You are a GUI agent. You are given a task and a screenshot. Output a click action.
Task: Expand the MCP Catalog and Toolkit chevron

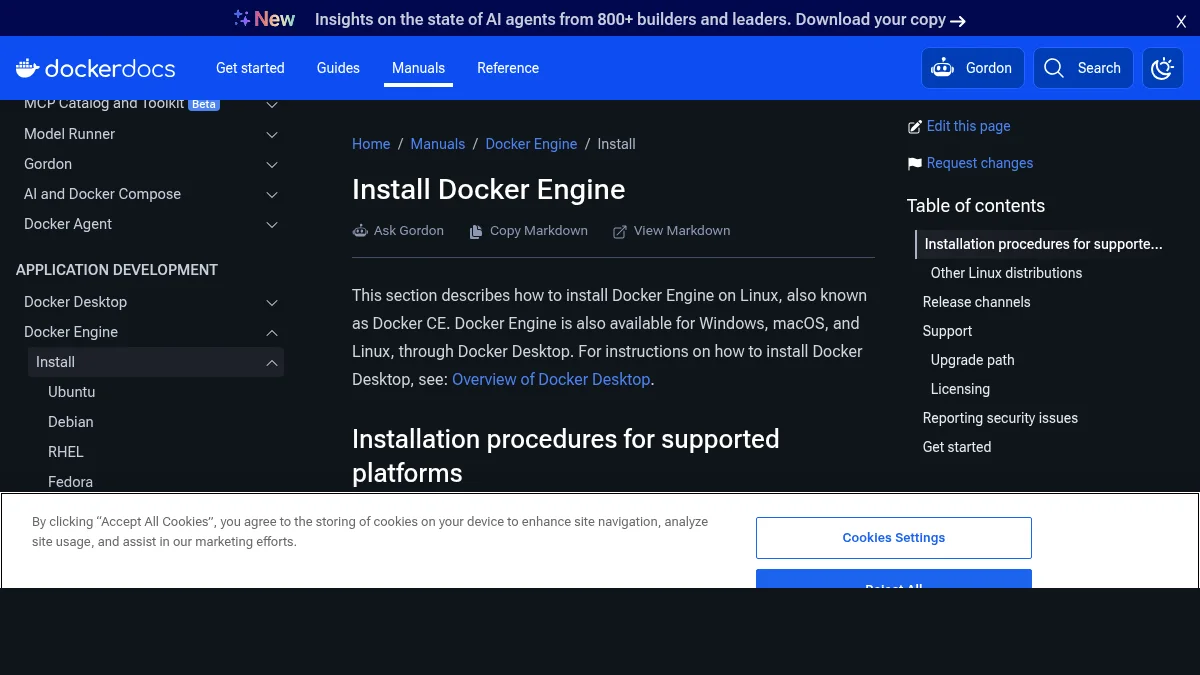[272, 104]
